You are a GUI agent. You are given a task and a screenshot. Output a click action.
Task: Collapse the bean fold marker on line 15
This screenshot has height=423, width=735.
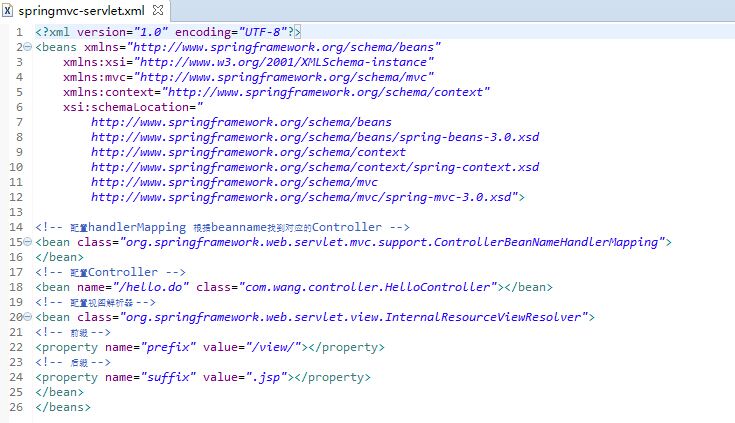click(28, 242)
